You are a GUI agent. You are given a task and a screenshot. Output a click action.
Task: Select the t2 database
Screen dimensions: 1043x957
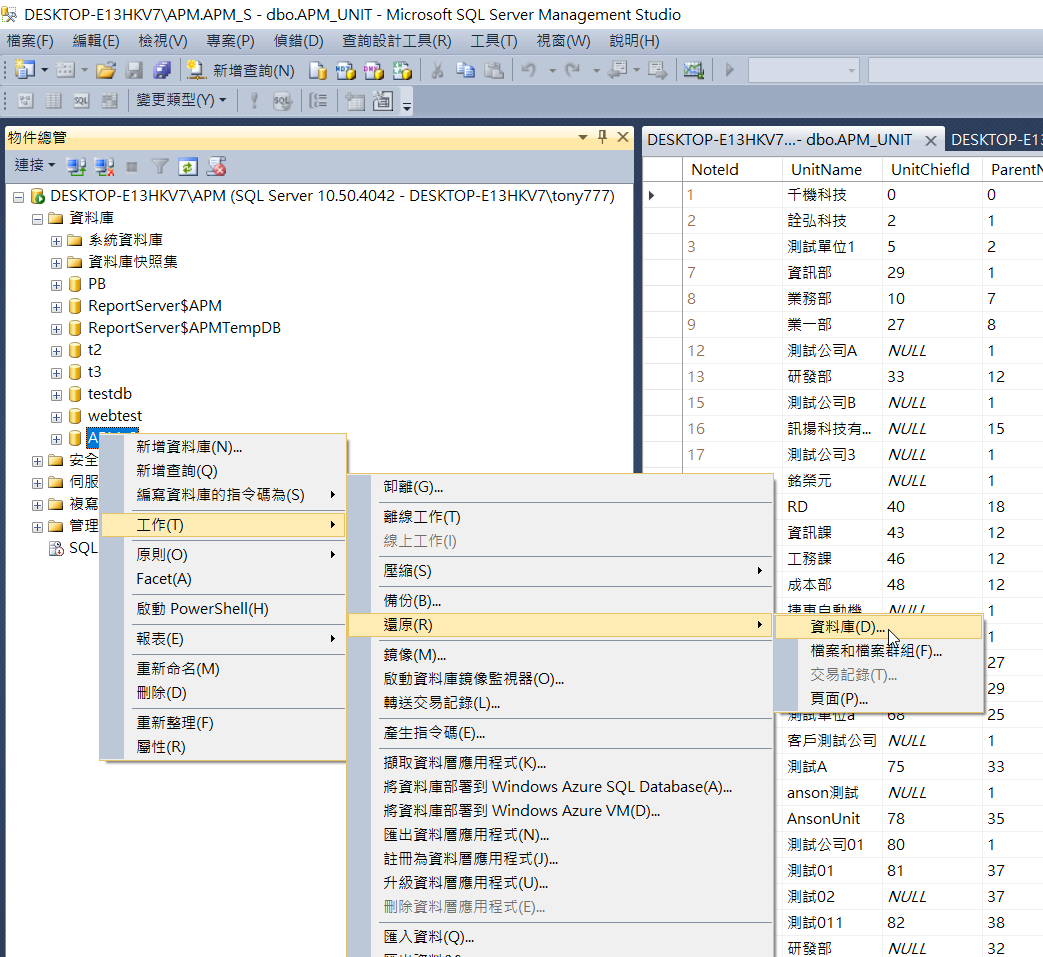point(94,350)
